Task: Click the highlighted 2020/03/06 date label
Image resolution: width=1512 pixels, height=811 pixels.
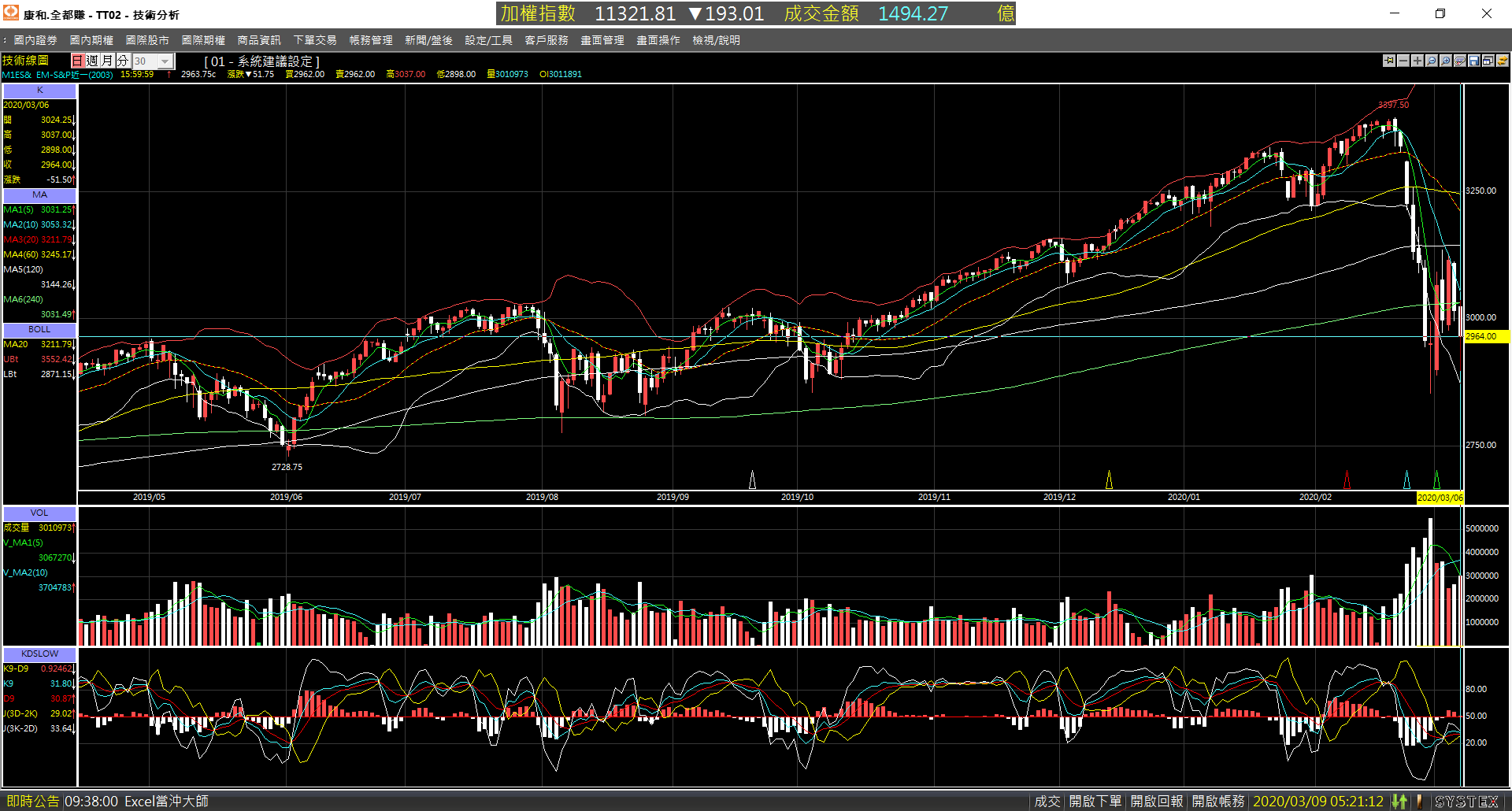Action: click(1440, 498)
